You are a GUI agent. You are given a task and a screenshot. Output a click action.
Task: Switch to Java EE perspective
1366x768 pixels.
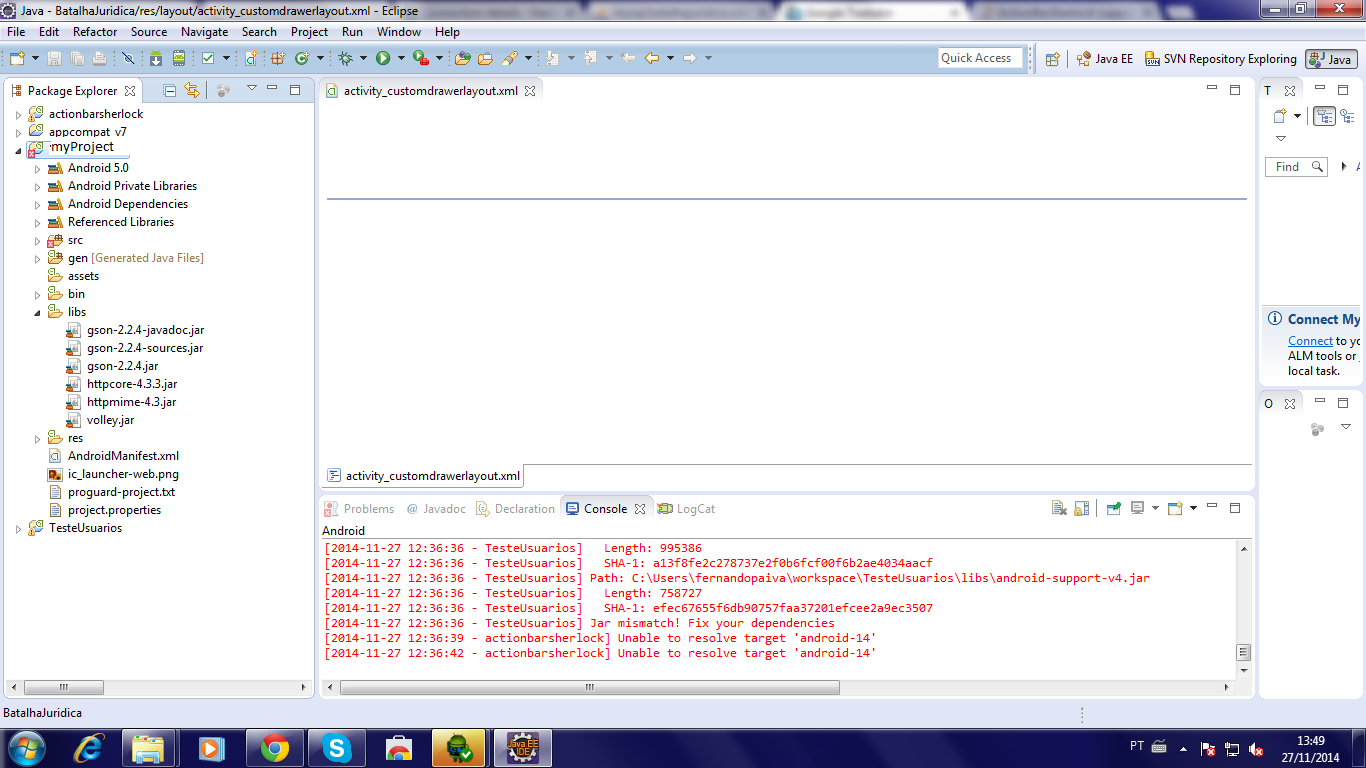point(1105,59)
